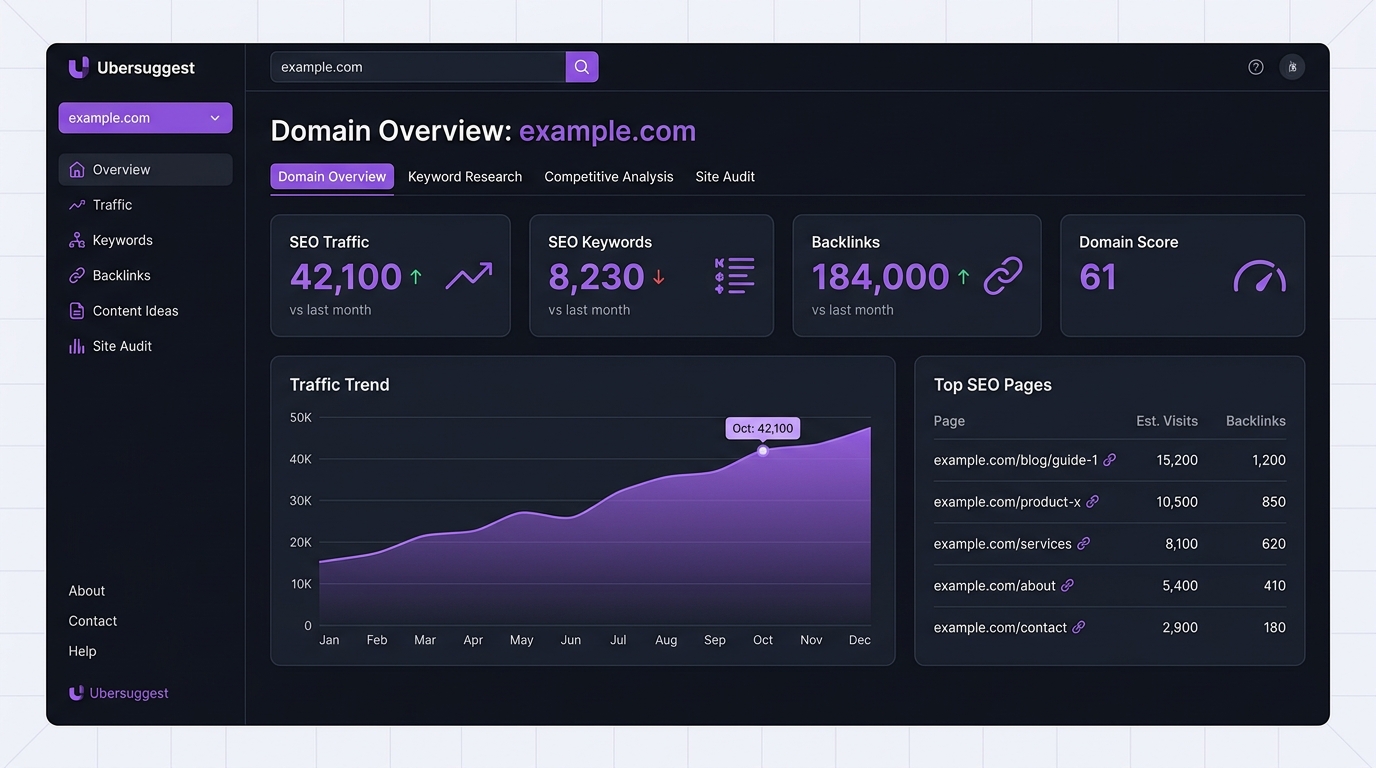
Task: Click the 50K label on chart axis
Action: [x=300, y=417]
